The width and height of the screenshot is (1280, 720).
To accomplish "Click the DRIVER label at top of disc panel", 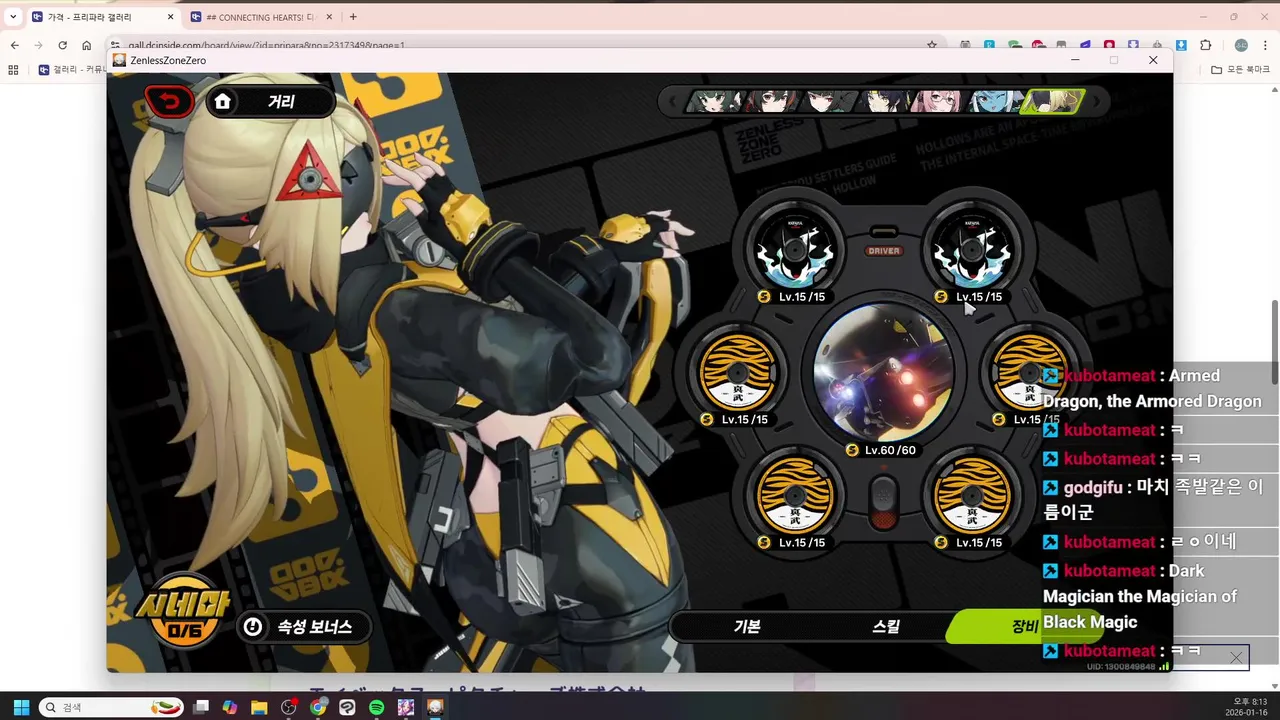I will coord(884,251).
